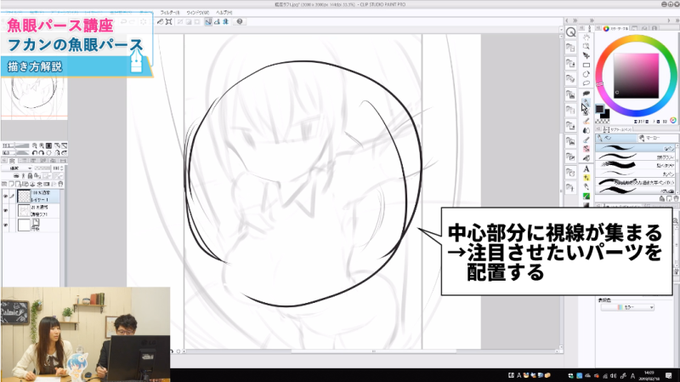Click the help question-mark icon in command bar
Viewport: 680px width, 382px height.
pos(239,22)
